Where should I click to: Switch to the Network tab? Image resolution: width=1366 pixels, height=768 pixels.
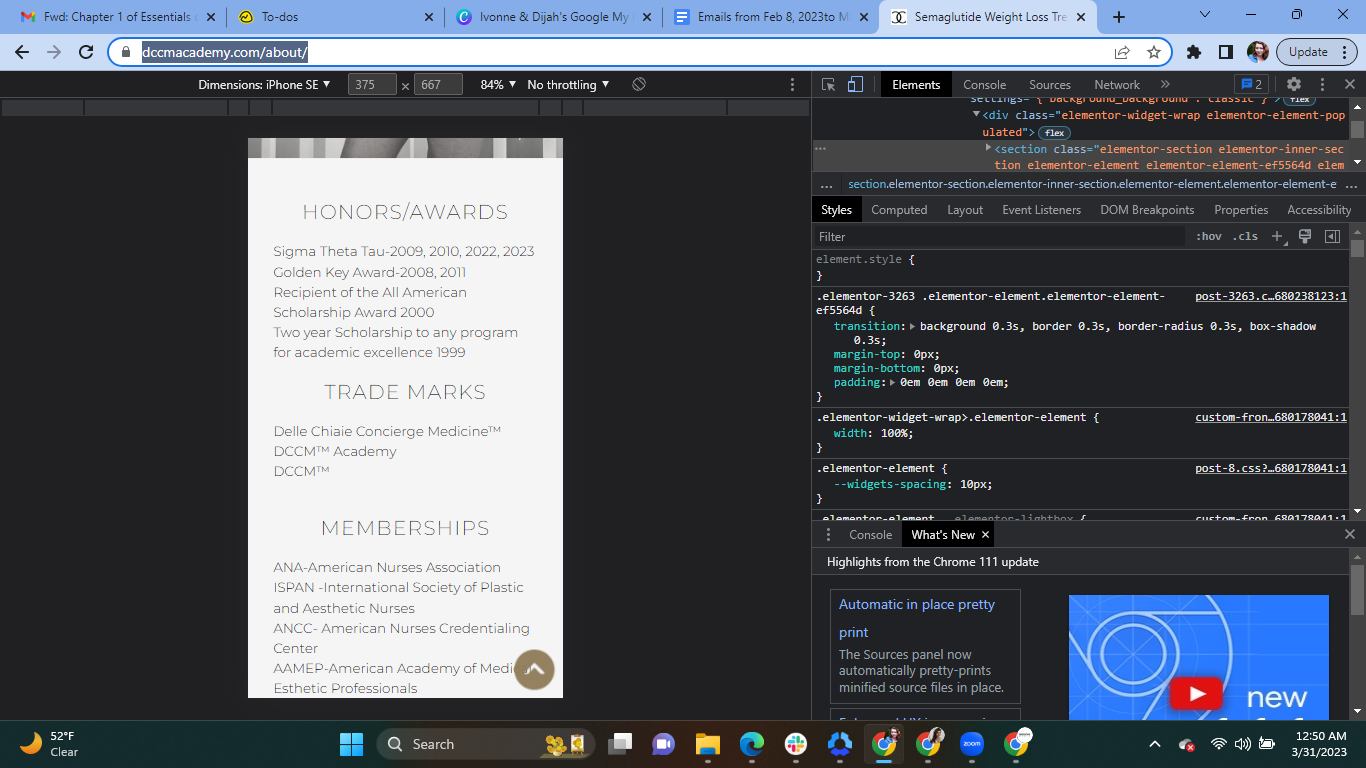1116,85
